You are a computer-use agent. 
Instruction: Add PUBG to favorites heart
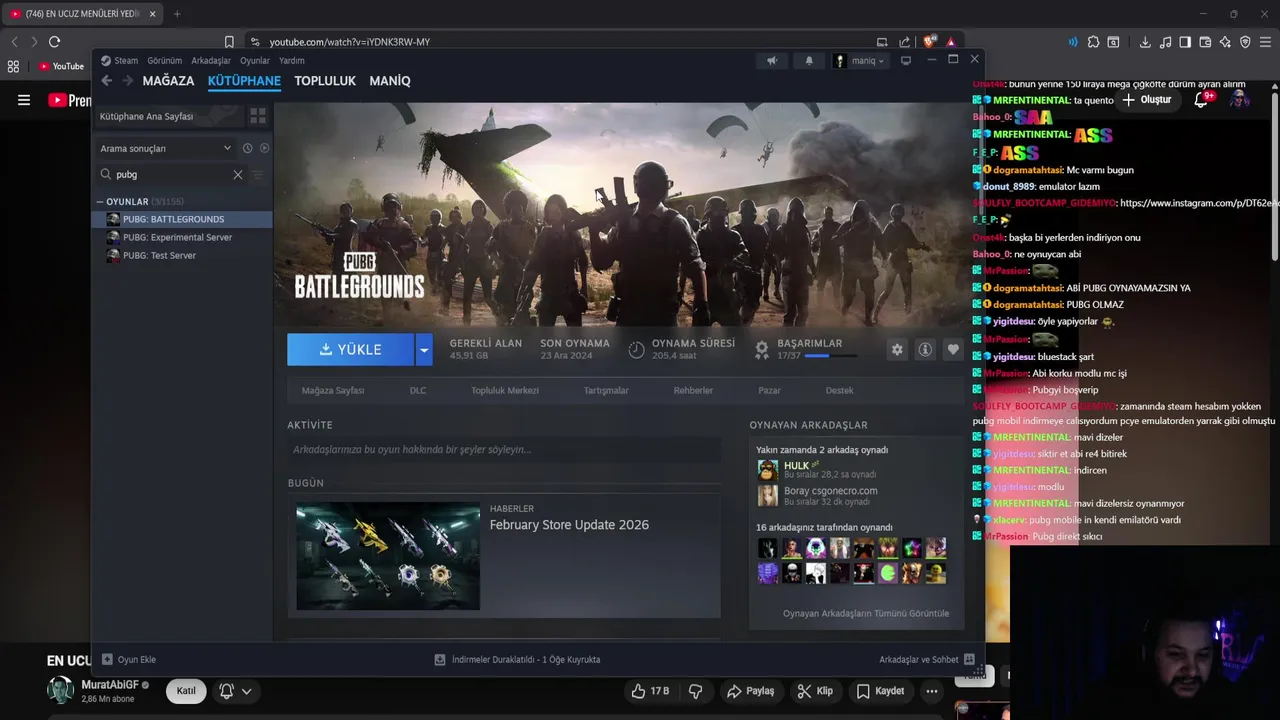click(953, 349)
